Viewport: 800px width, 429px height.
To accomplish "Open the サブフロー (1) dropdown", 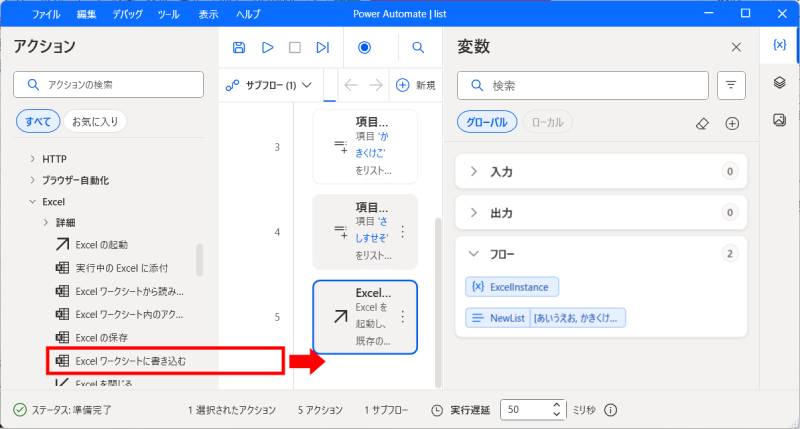I will point(269,85).
